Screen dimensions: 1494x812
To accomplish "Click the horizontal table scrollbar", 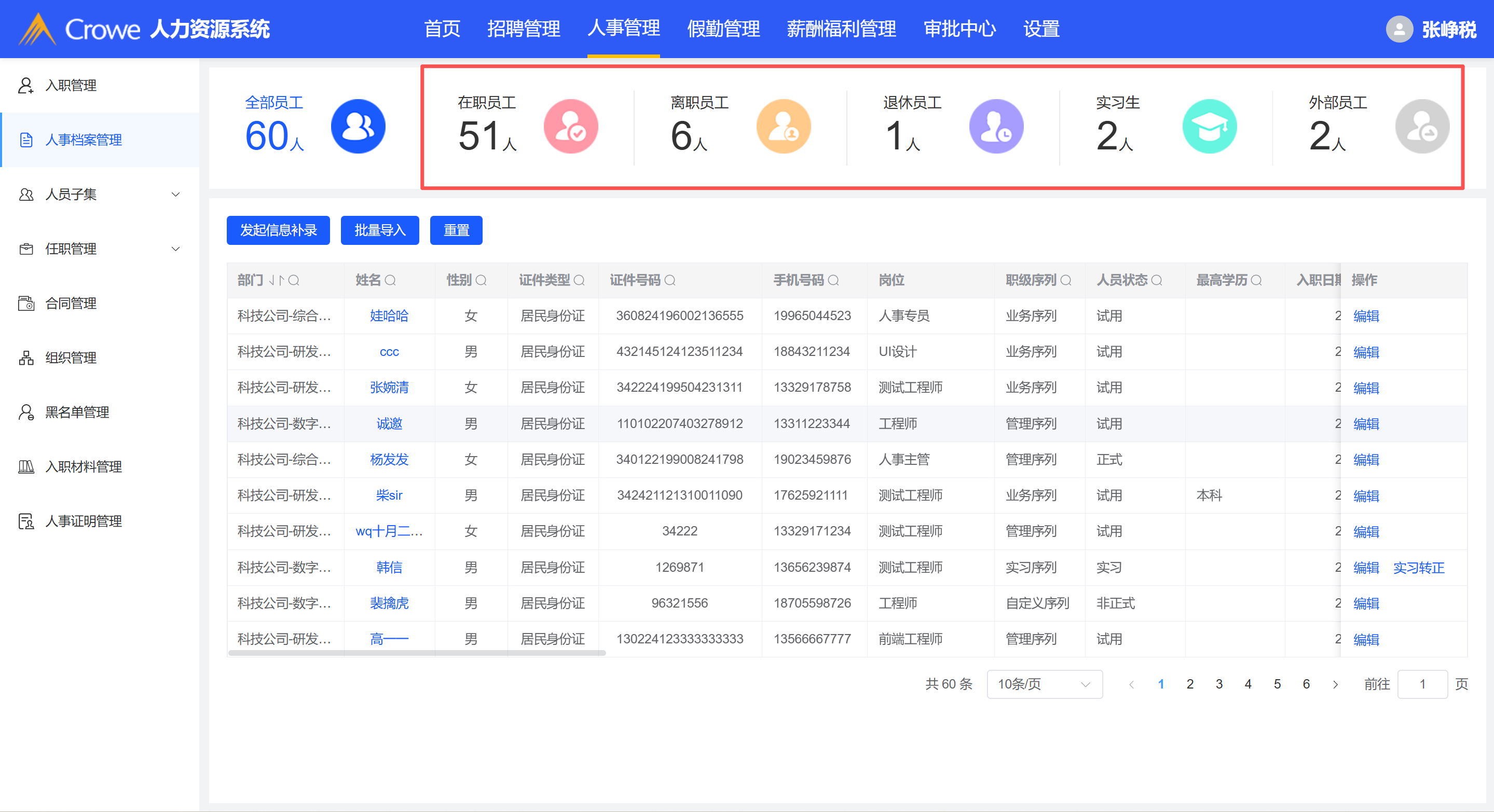I will (x=417, y=653).
